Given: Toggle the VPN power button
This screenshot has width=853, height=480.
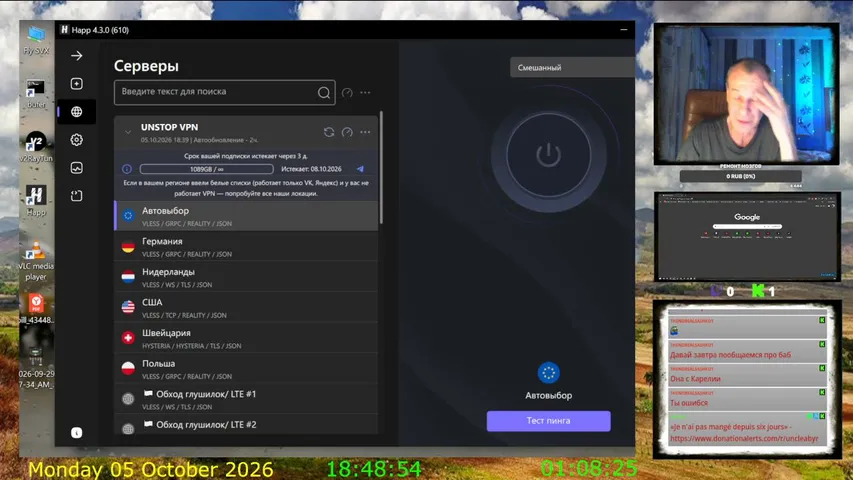Looking at the screenshot, I should point(548,155).
